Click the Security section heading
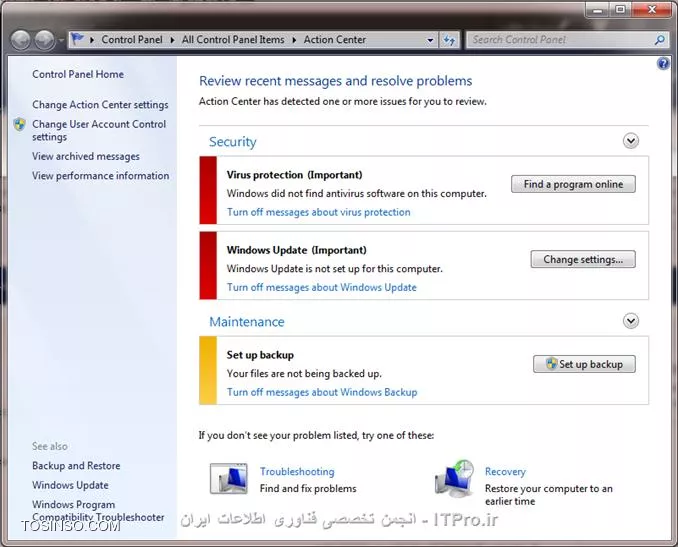 point(233,142)
